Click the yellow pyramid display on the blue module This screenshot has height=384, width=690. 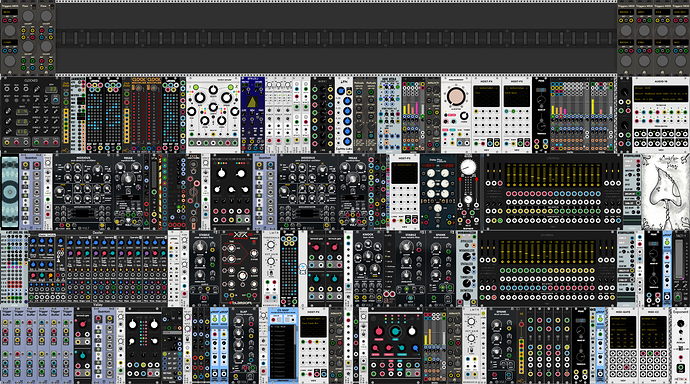(252, 102)
